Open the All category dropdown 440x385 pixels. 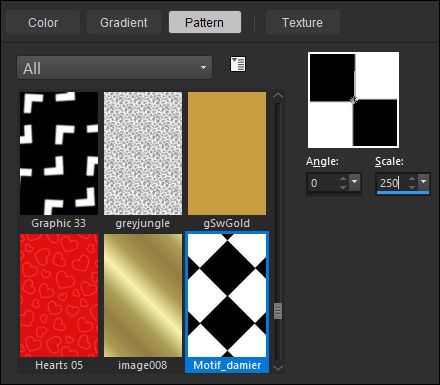114,68
